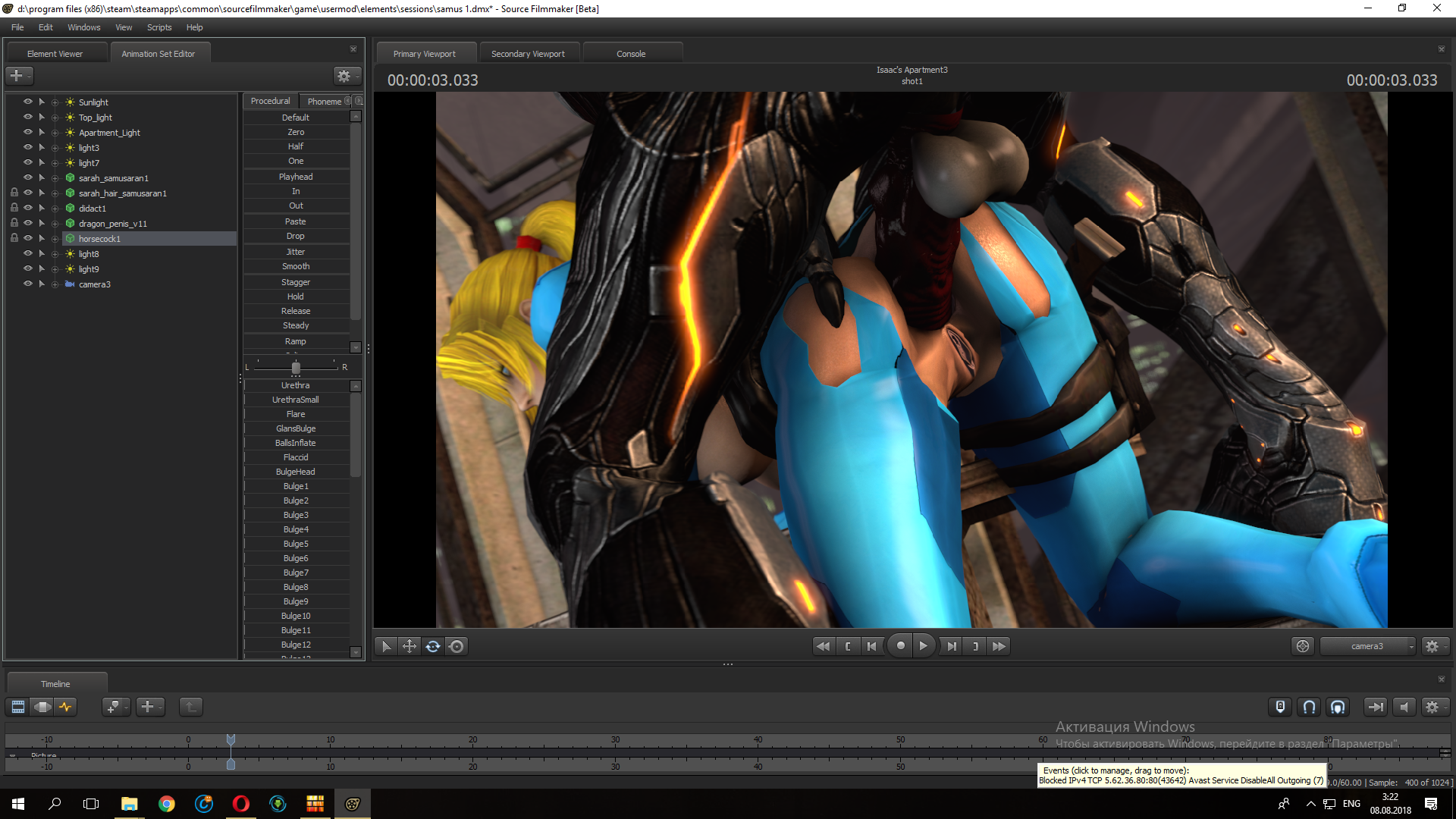Select the viewport selection arrow tool
This screenshot has height=819, width=1456.
386,646
